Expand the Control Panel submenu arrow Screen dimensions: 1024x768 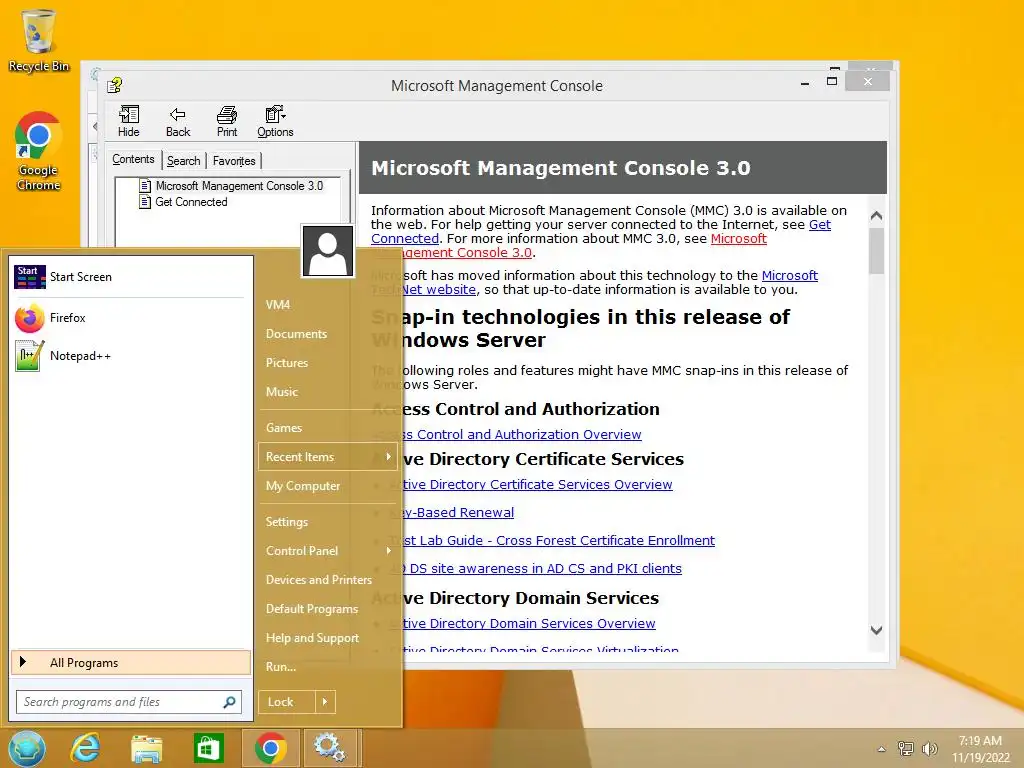[389, 551]
